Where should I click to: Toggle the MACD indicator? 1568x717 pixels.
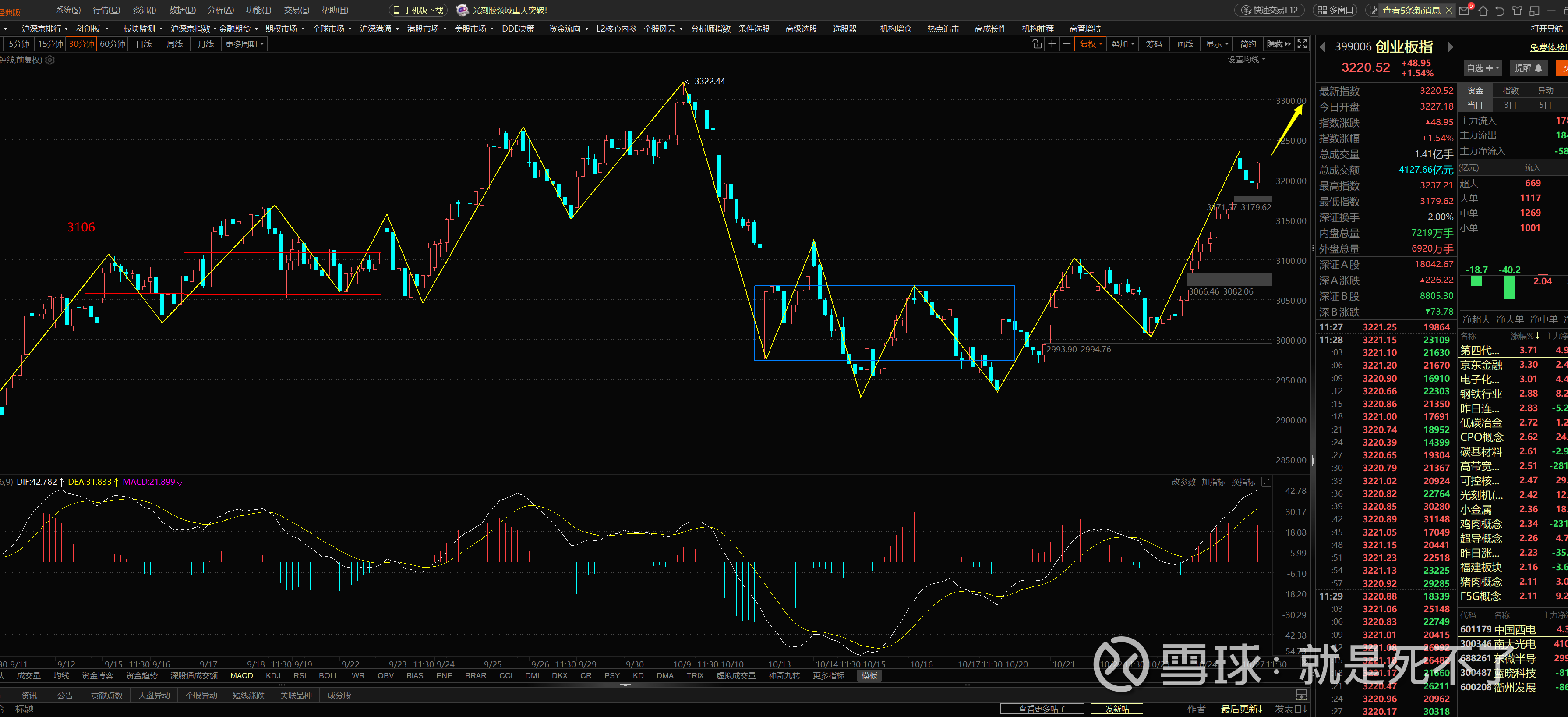point(241,675)
